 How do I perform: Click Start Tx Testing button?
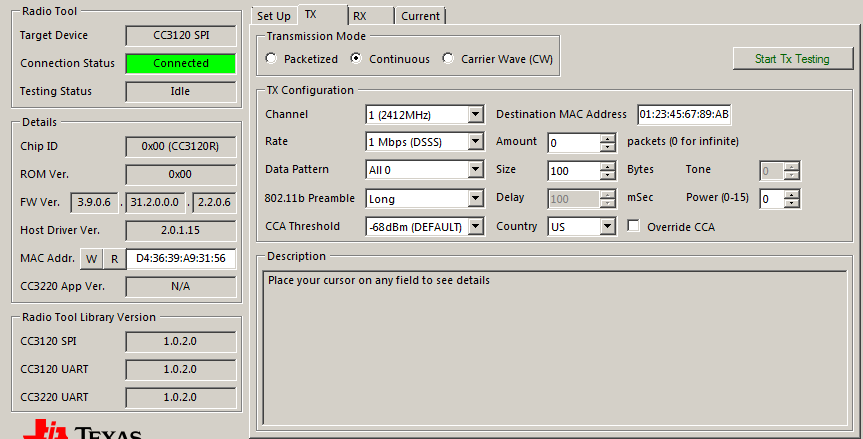pos(793,59)
